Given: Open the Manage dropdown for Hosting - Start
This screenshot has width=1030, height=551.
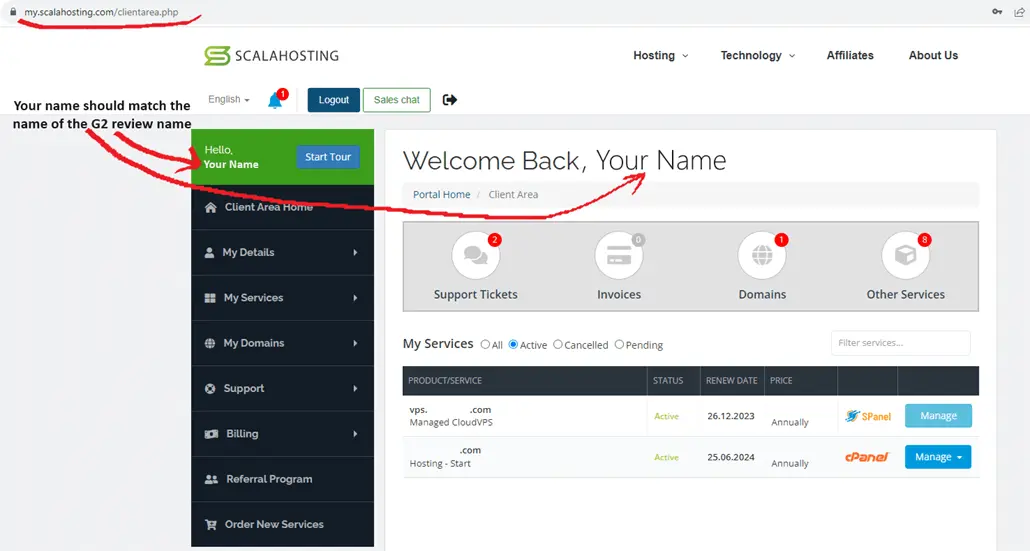Looking at the screenshot, I should pos(937,457).
